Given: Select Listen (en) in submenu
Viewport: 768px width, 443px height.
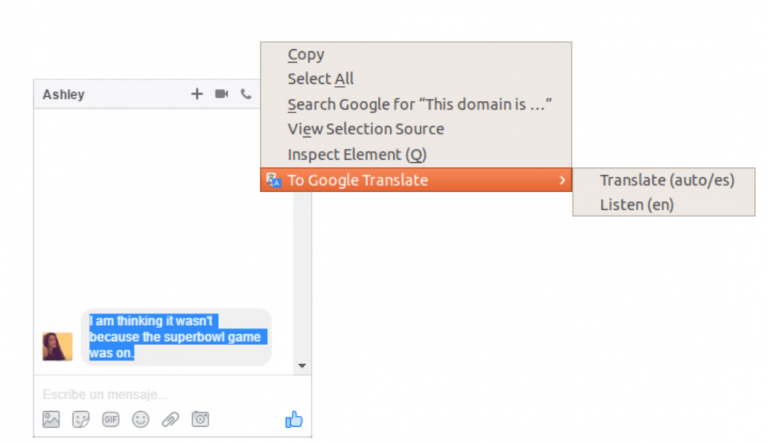Looking at the screenshot, I should [637, 205].
